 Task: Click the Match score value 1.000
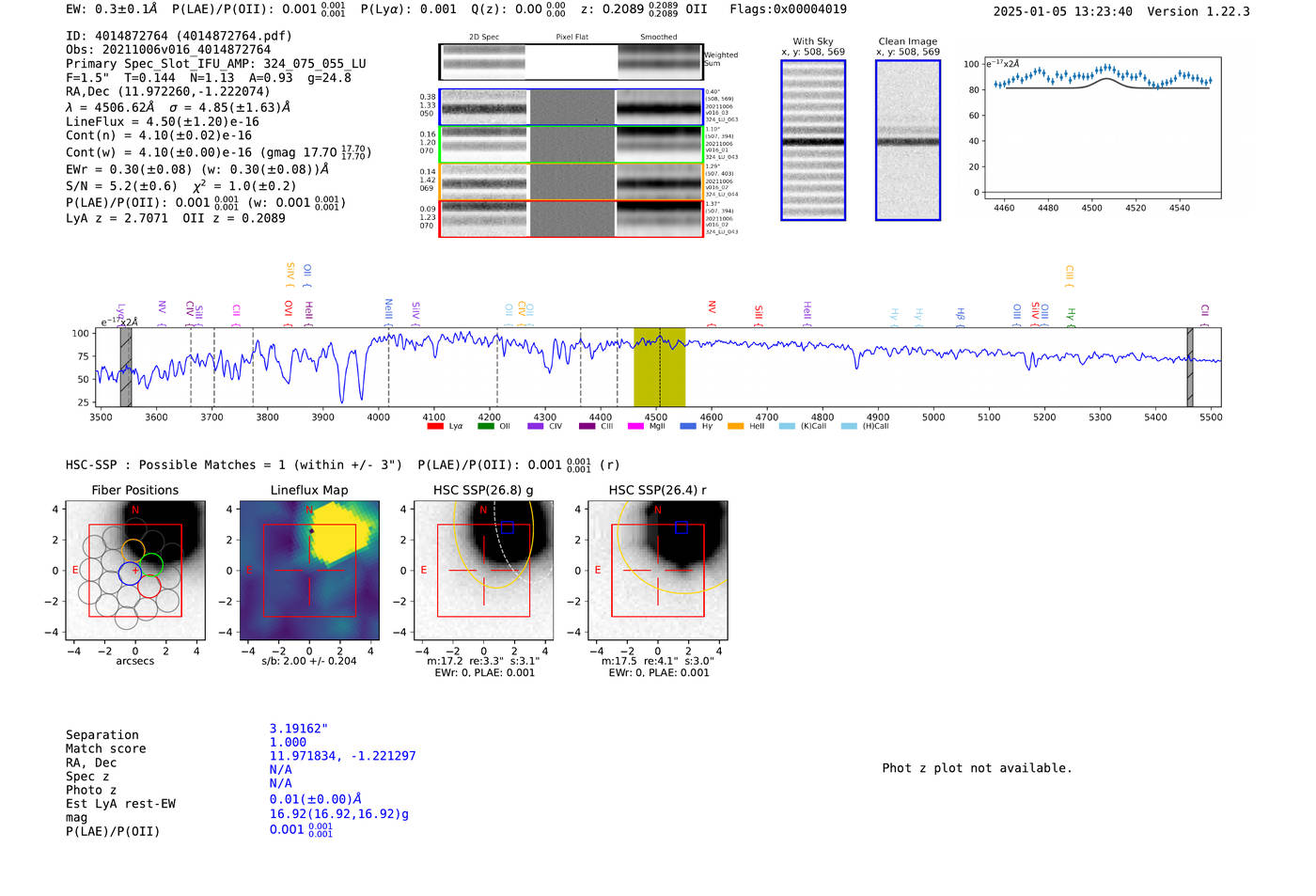click(288, 742)
